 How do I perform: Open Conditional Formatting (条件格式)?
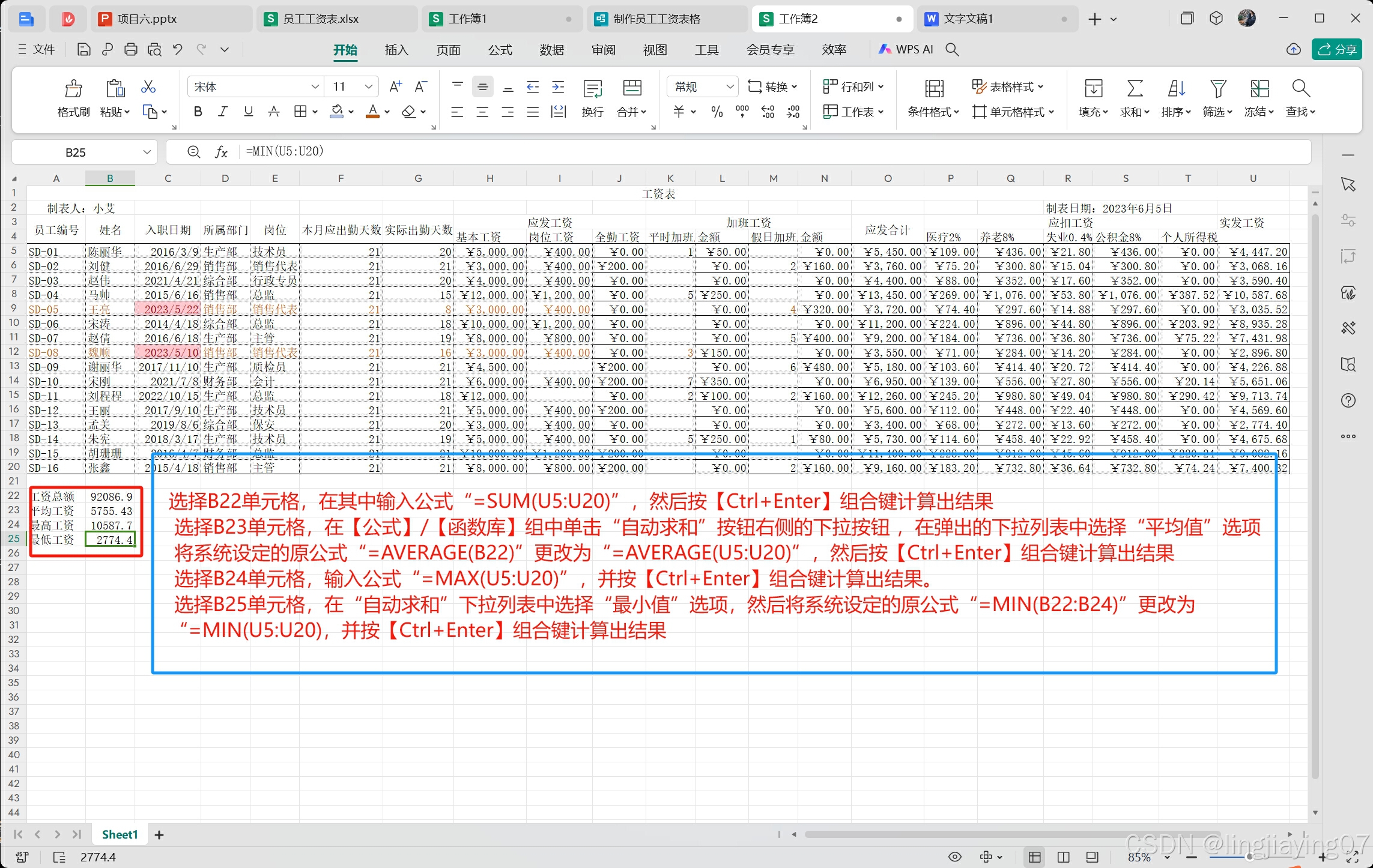[x=933, y=89]
